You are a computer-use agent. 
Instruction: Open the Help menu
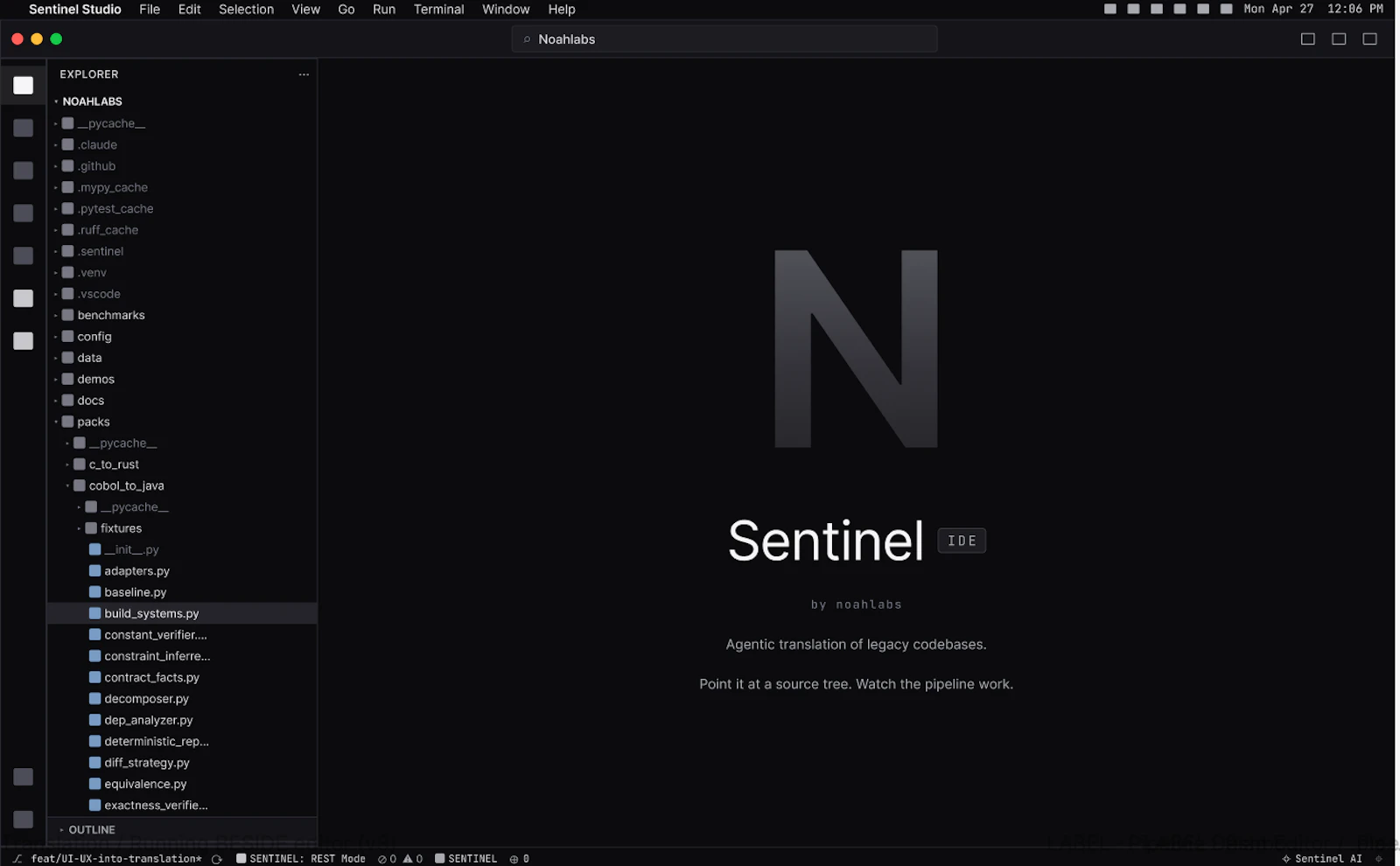pos(562,10)
